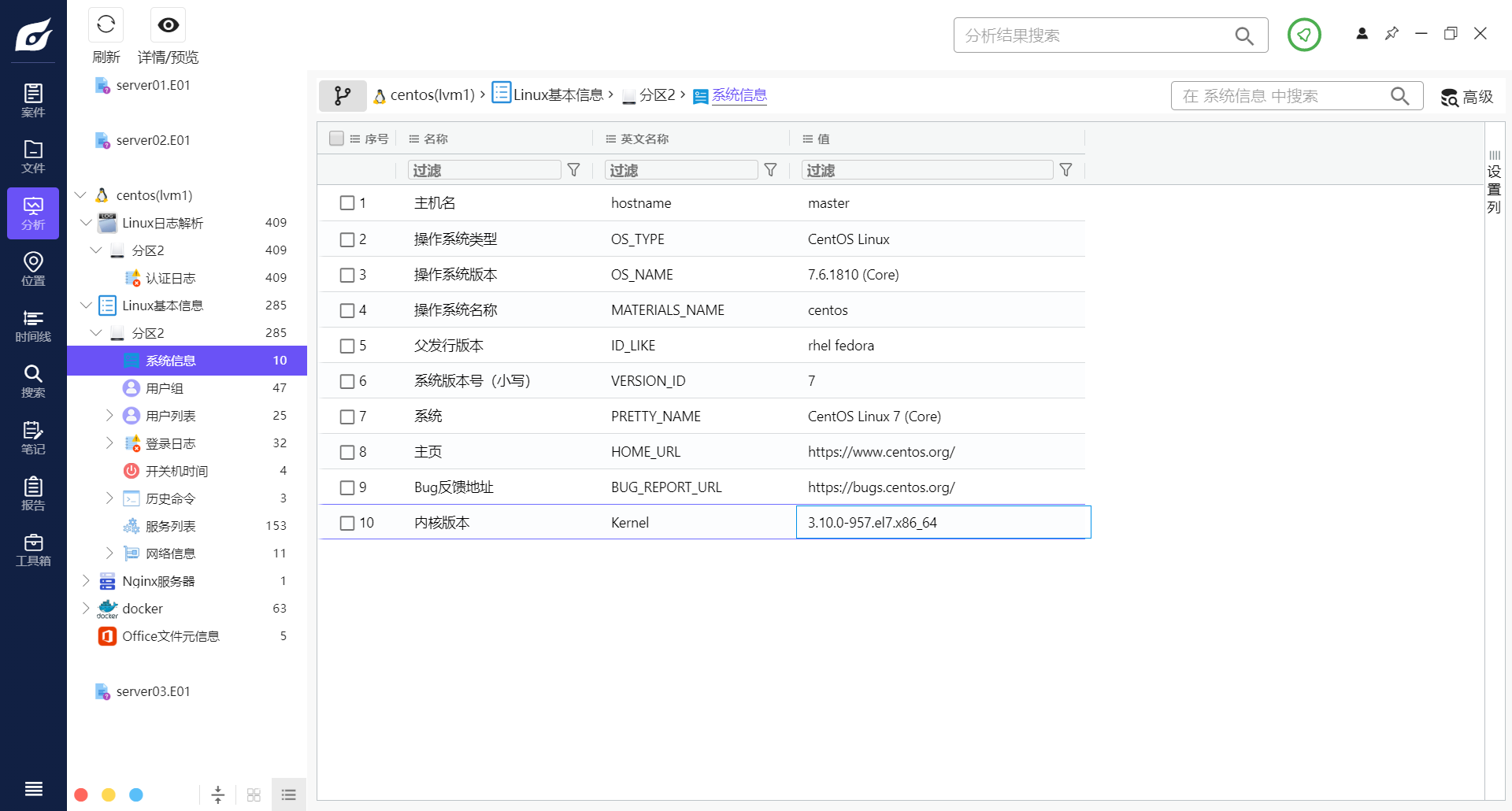Viewport: 1512px width, 811px height.
Task: Select server01.E01 in the tree
Action: click(153, 85)
